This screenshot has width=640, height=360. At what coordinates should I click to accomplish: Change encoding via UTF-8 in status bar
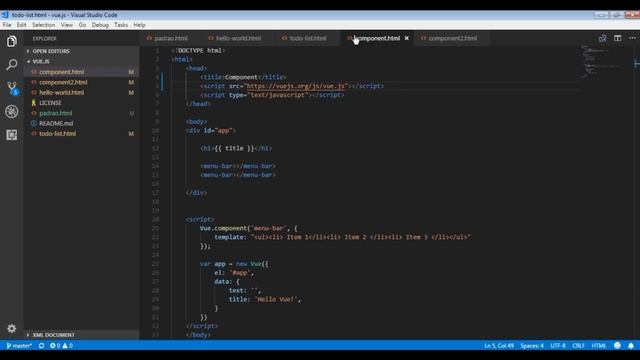tap(558, 345)
